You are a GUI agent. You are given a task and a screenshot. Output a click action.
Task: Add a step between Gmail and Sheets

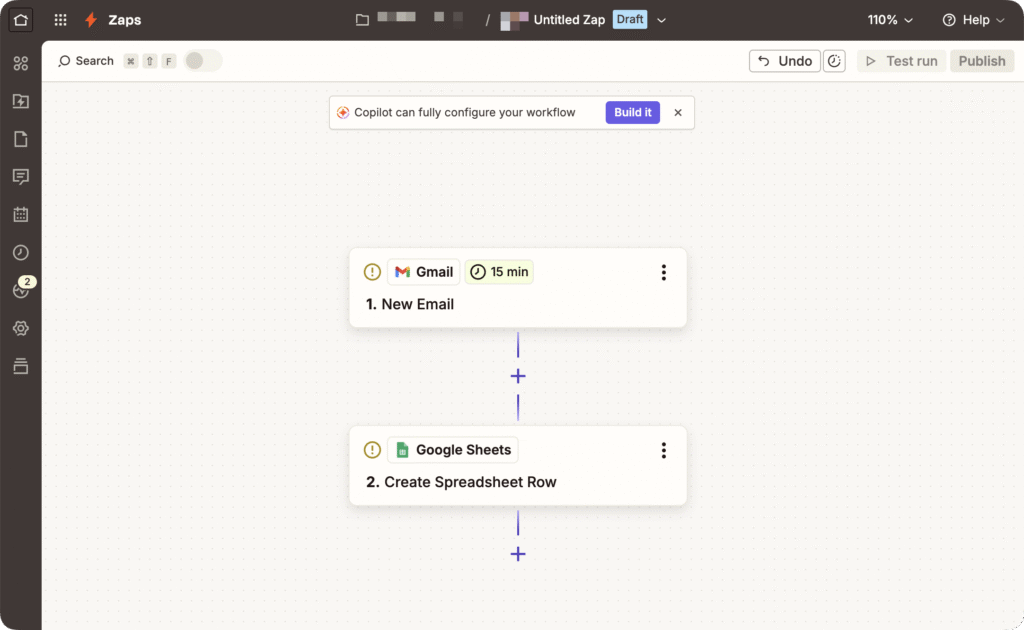(x=518, y=376)
